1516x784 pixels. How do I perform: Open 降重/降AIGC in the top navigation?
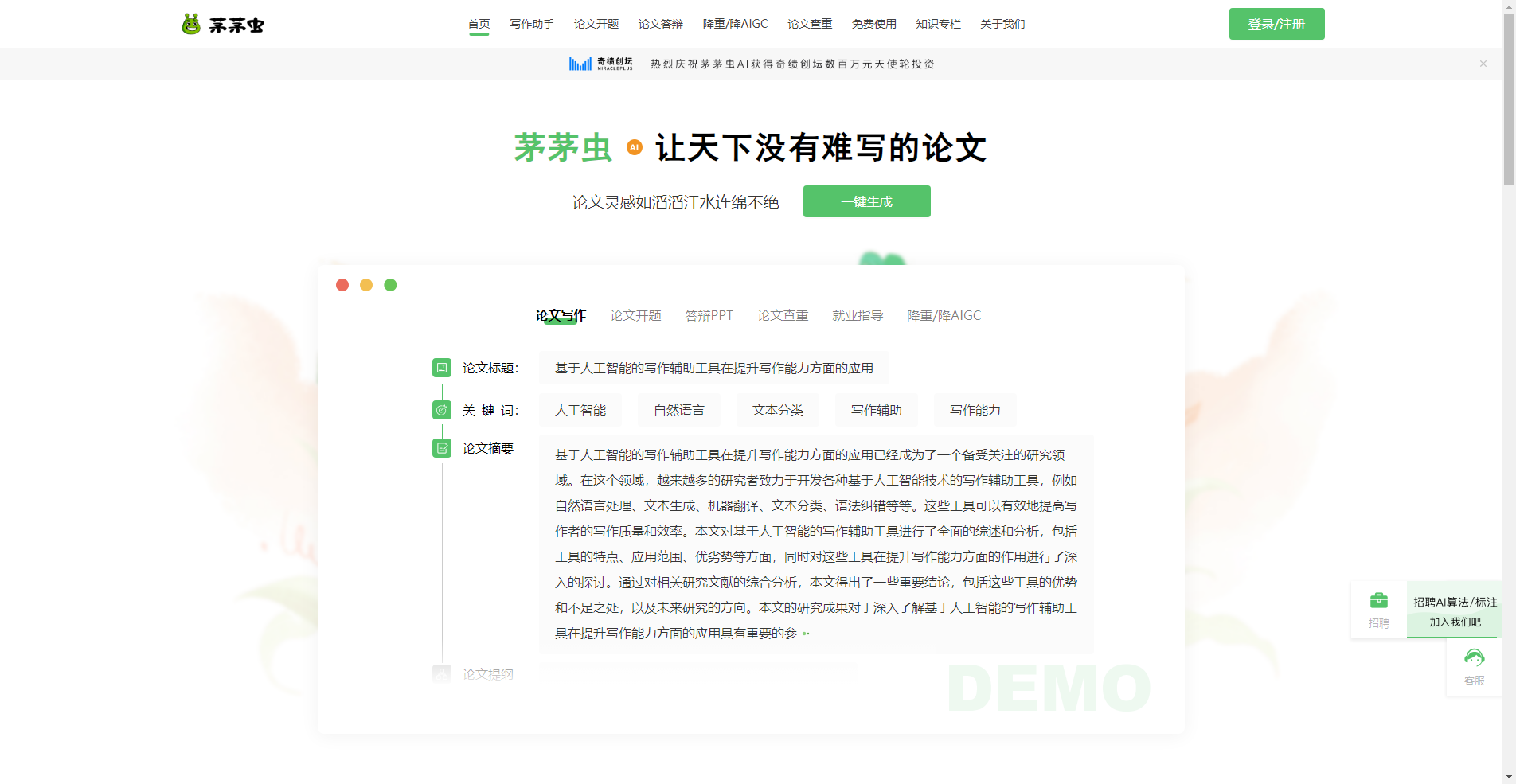tap(736, 24)
